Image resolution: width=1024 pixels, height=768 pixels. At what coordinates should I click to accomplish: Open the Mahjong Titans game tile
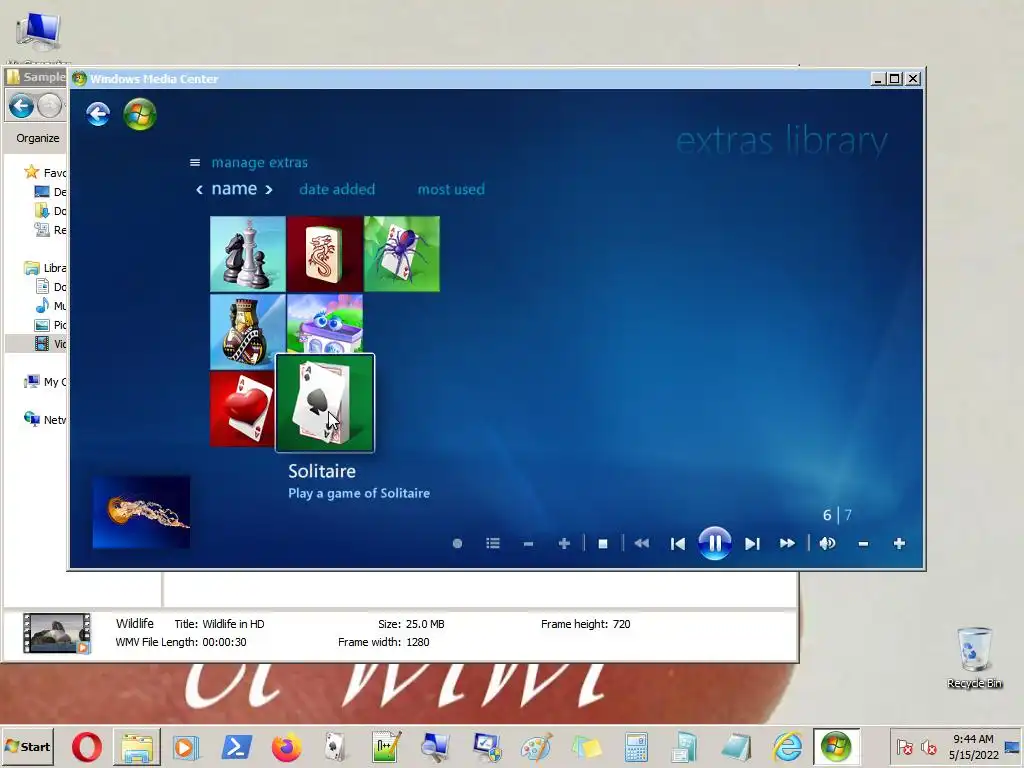(325, 254)
